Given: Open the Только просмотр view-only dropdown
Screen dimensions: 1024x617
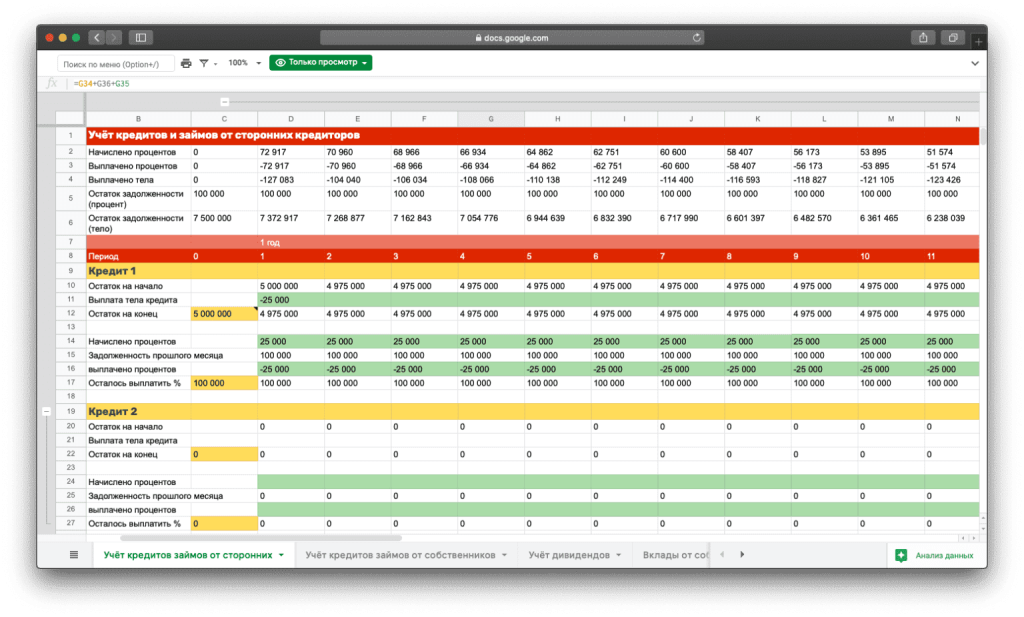Looking at the screenshot, I should (320, 63).
